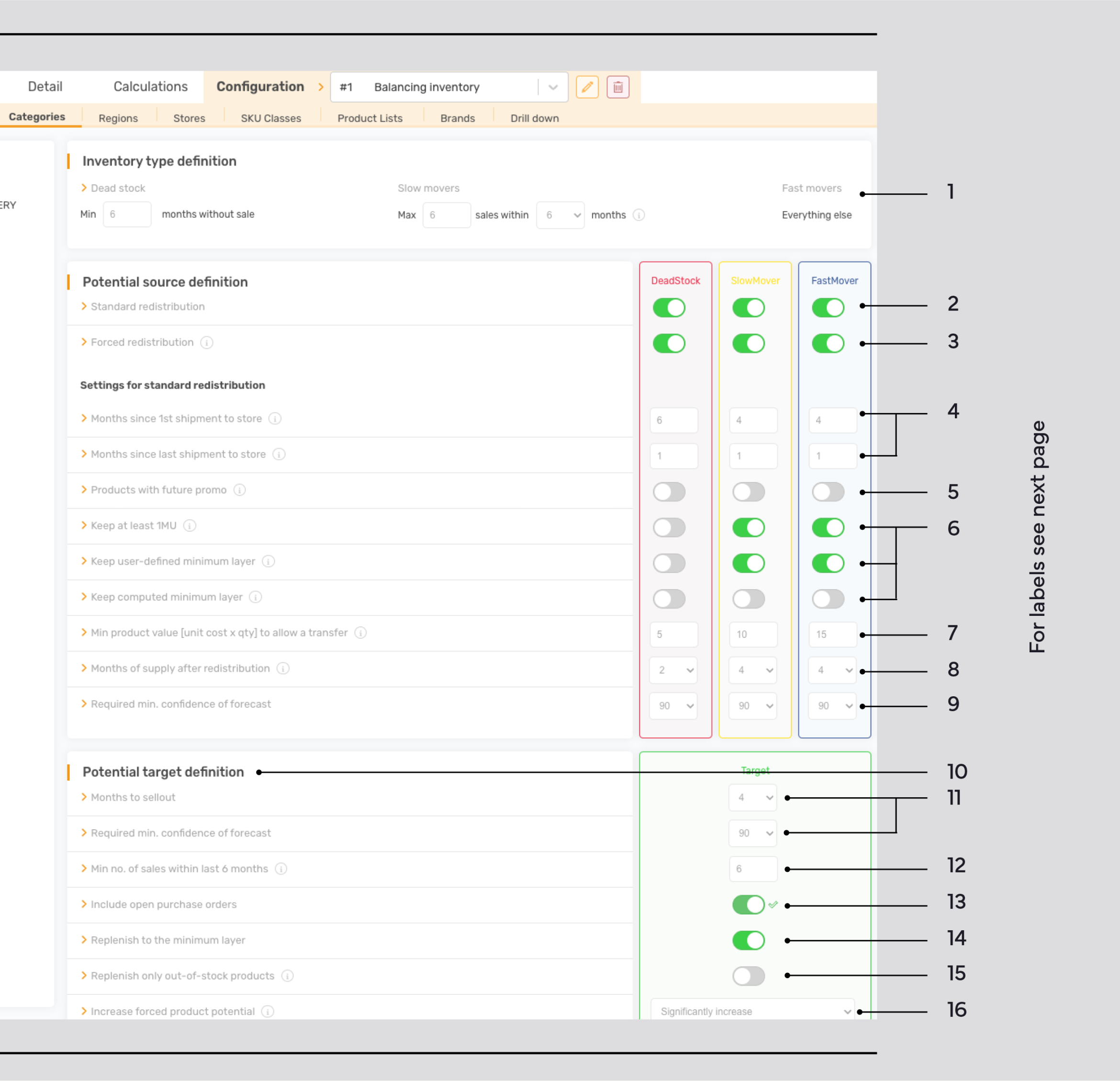The width and height of the screenshot is (1120, 1081).
Task: Open Target min. confidence of forecast dropdown
Action: 753,834
